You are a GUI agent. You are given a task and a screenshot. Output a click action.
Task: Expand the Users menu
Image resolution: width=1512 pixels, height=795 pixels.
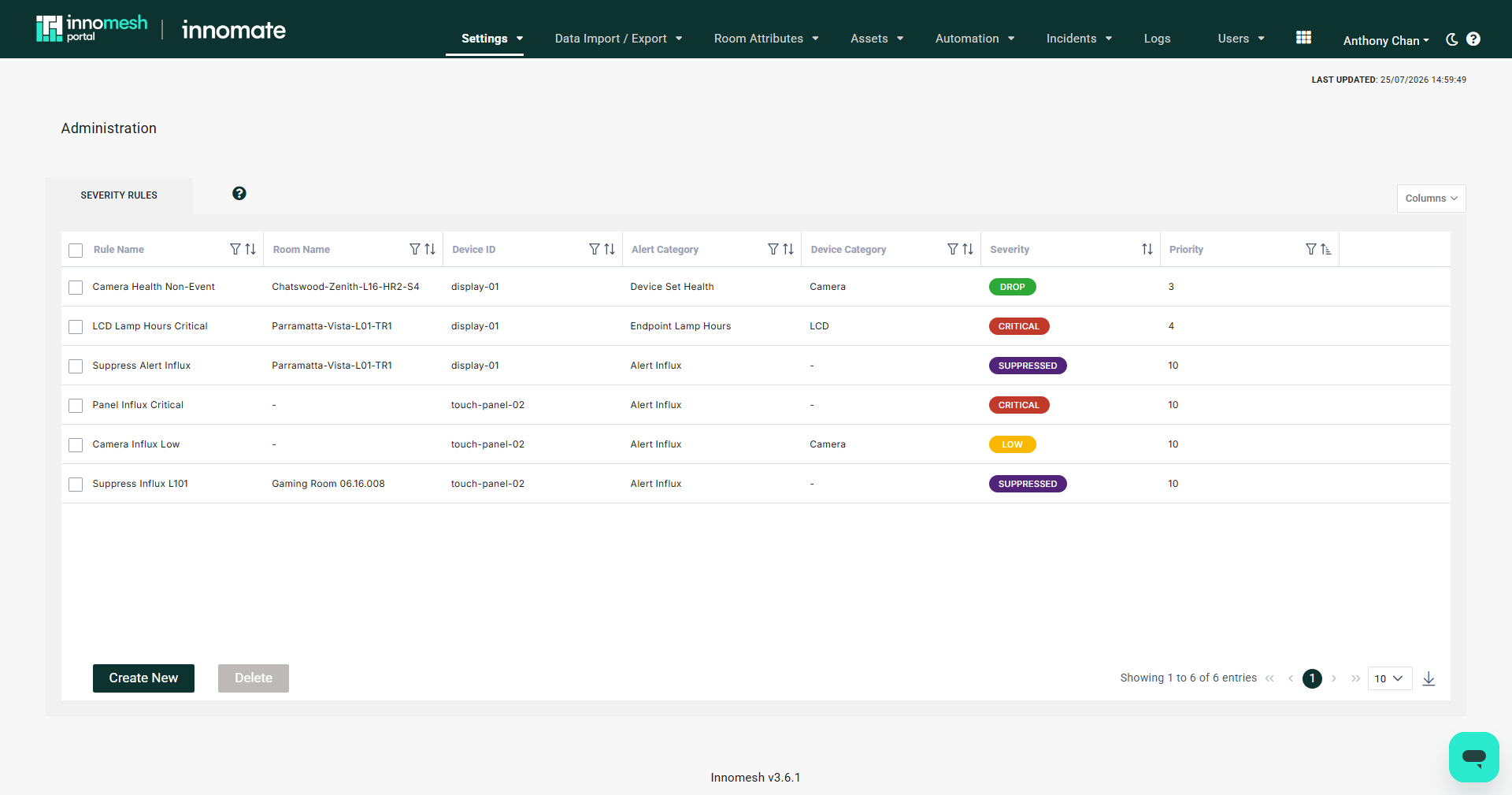tap(1241, 39)
